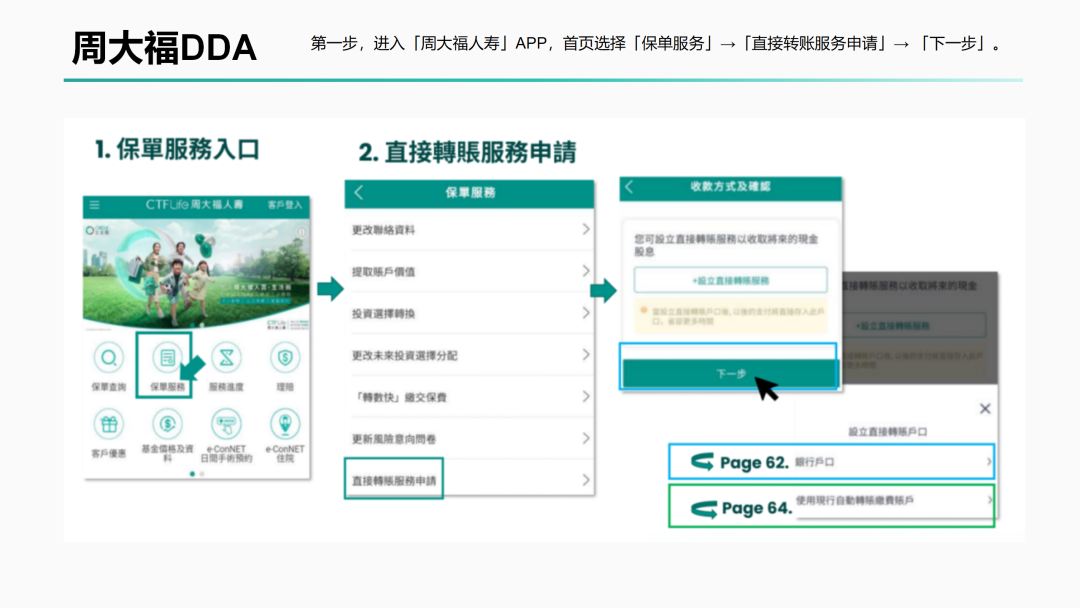Open the hamburger menu in CTFLife app
1080x608 pixels.
point(94,205)
